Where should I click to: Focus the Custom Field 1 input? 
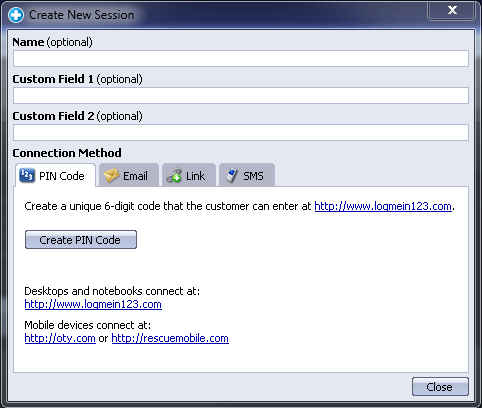point(241,96)
